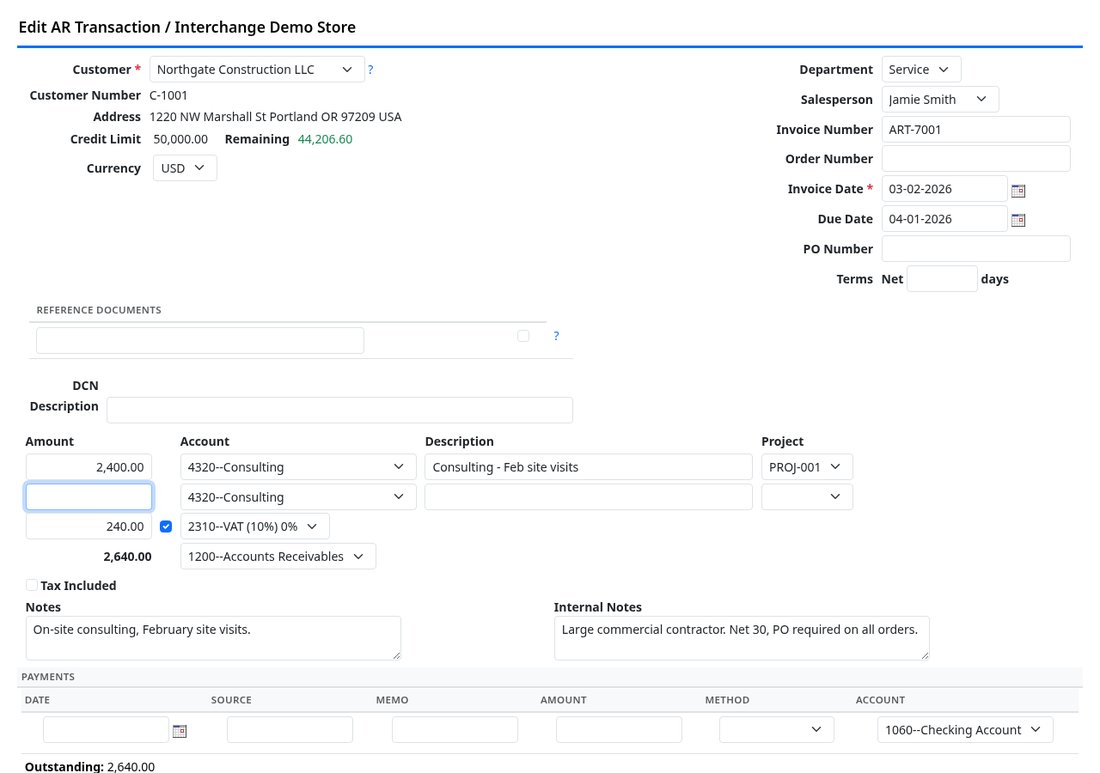Click the Terms Net days input field
The height and width of the screenshot is (773, 1100).
(x=942, y=279)
